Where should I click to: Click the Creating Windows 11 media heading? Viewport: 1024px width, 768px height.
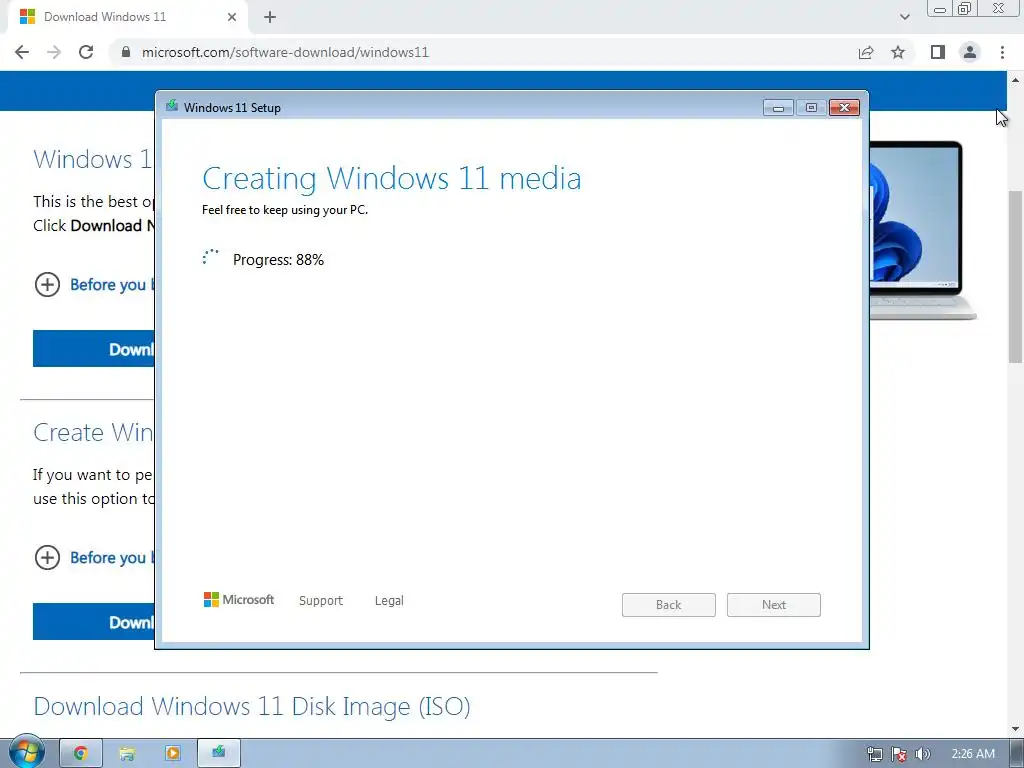(392, 178)
